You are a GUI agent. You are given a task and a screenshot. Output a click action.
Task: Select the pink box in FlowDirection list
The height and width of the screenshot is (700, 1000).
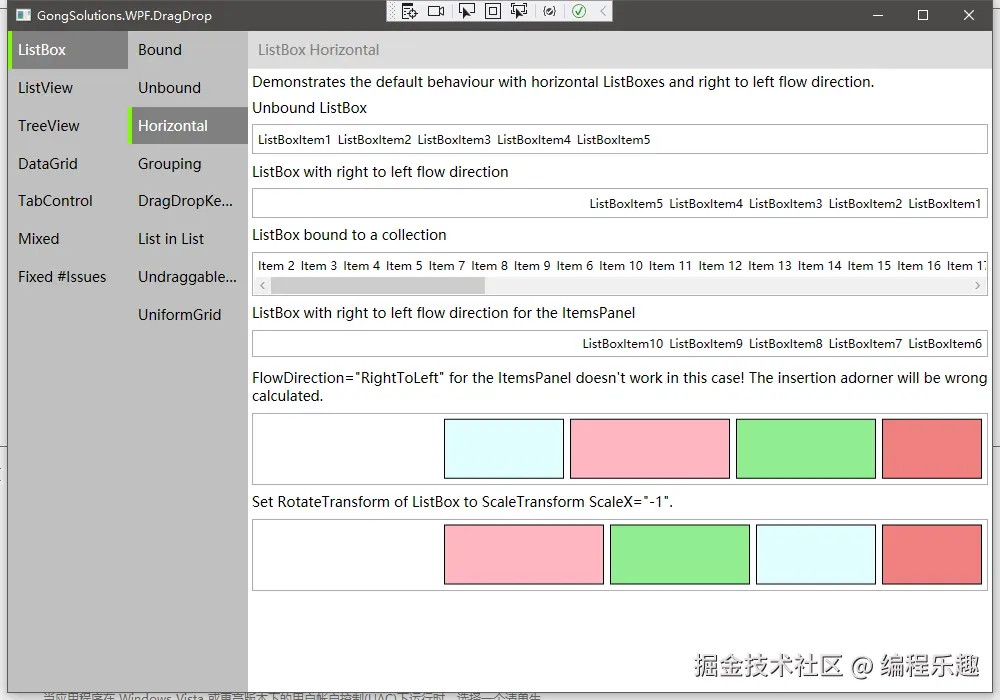pyautogui.click(x=650, y=449)
